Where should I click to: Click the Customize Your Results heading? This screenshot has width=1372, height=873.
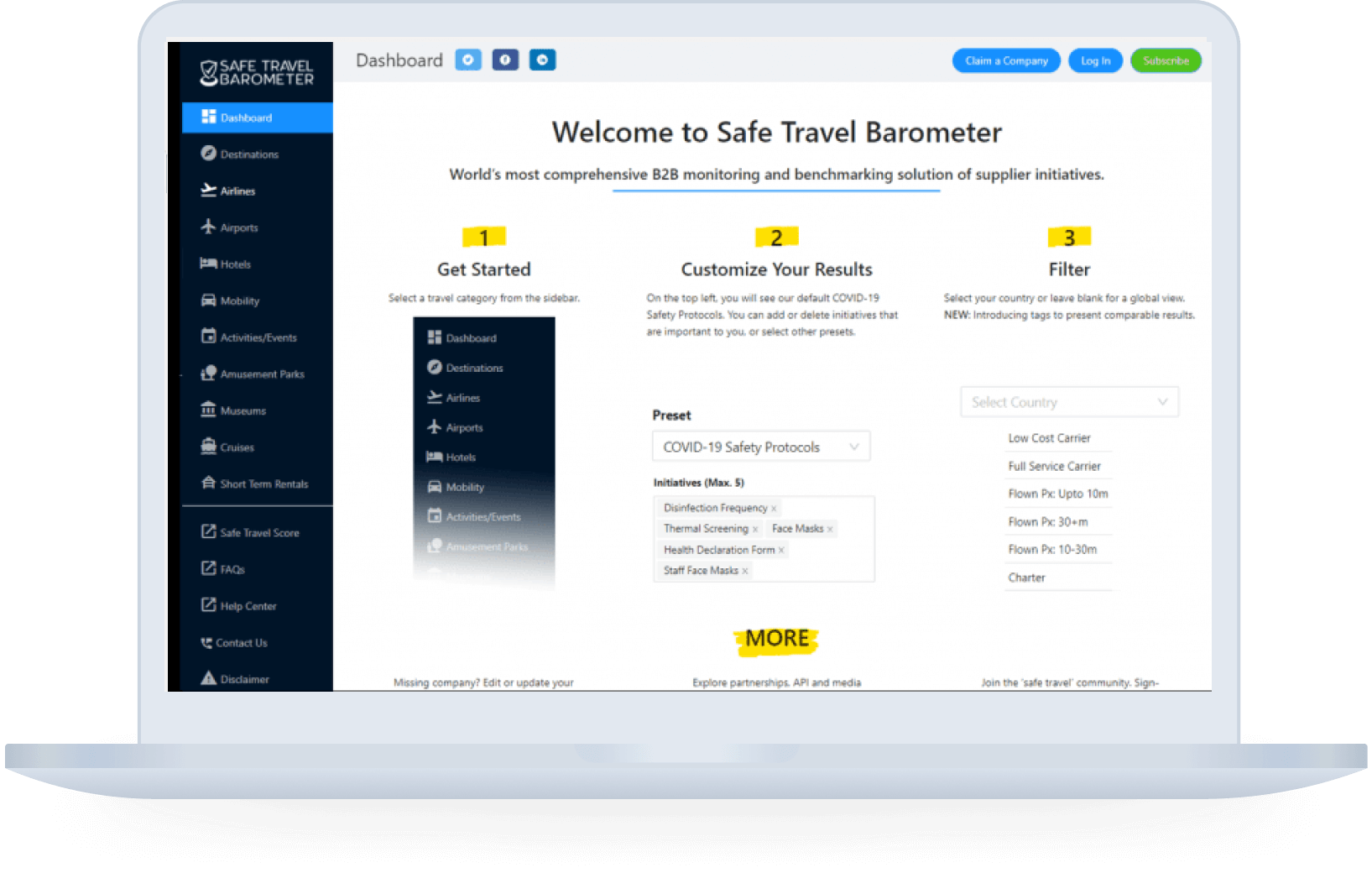pos(777,269)
